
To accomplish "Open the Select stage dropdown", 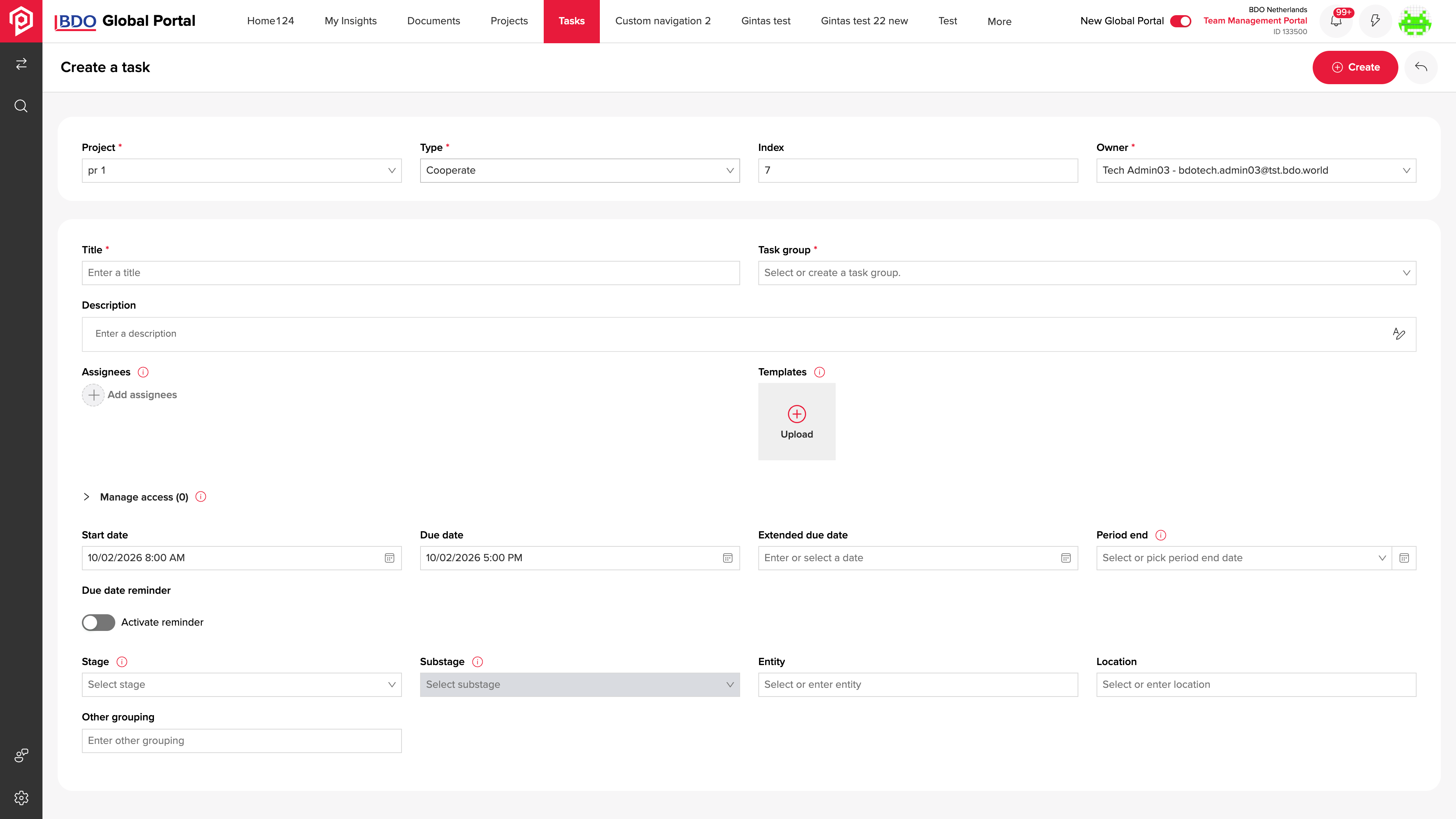I will 242,684.
